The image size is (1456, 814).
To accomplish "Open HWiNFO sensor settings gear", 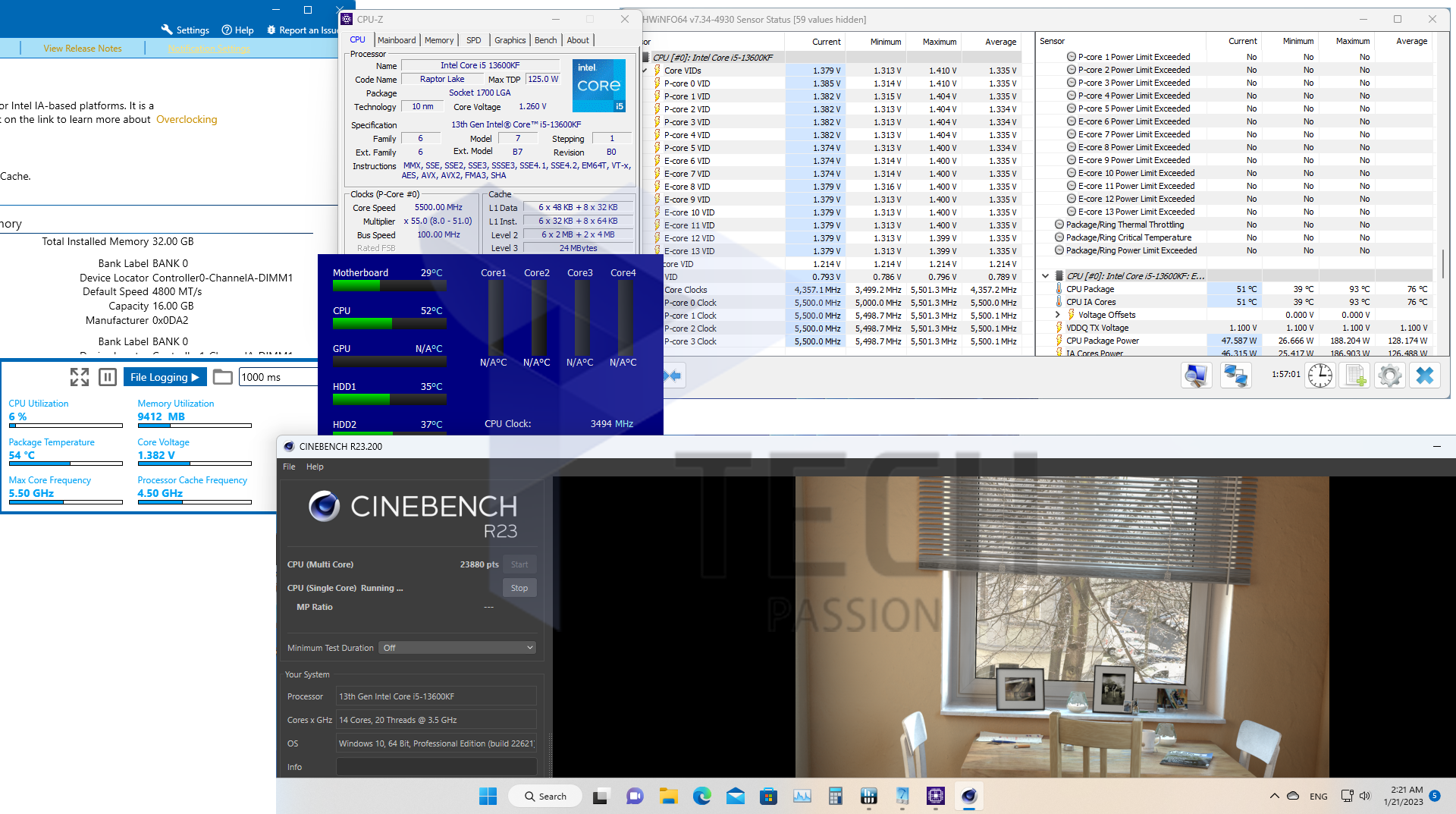I will click(x=1389, y=376).
